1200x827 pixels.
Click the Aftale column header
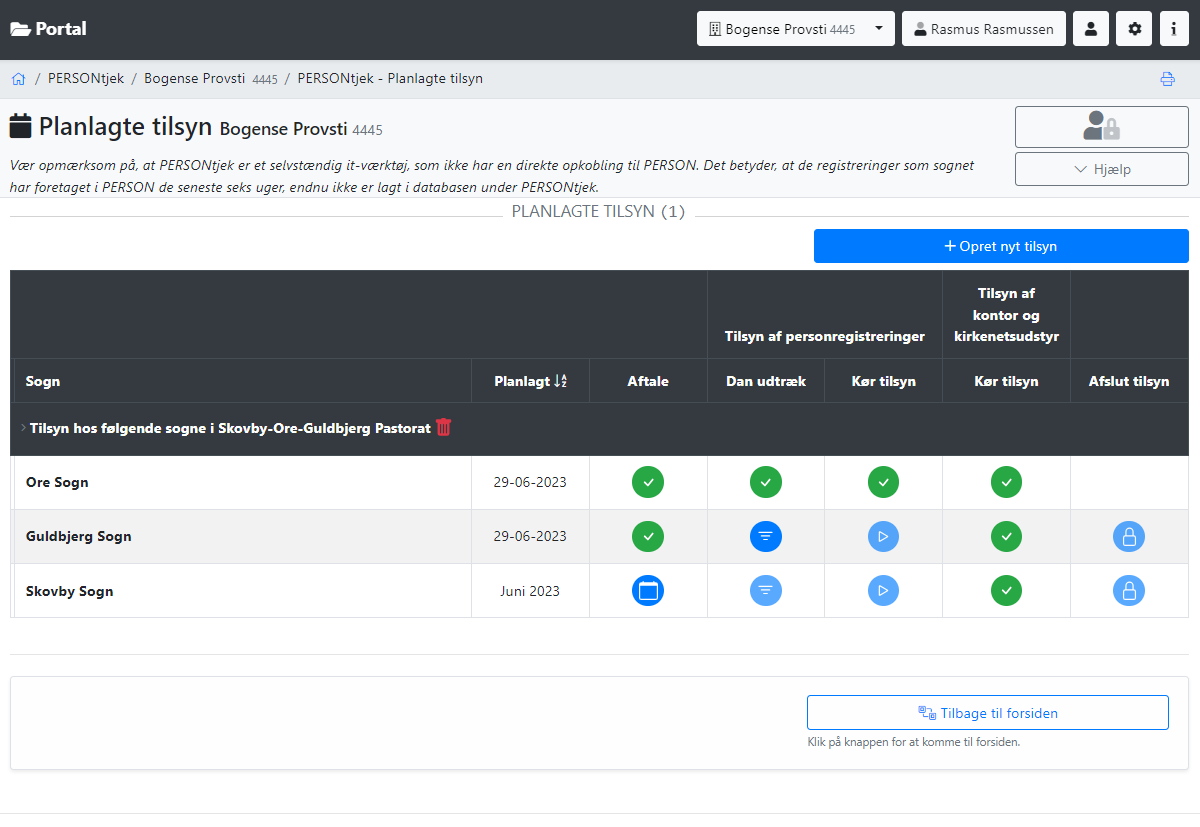coord(648,381)
